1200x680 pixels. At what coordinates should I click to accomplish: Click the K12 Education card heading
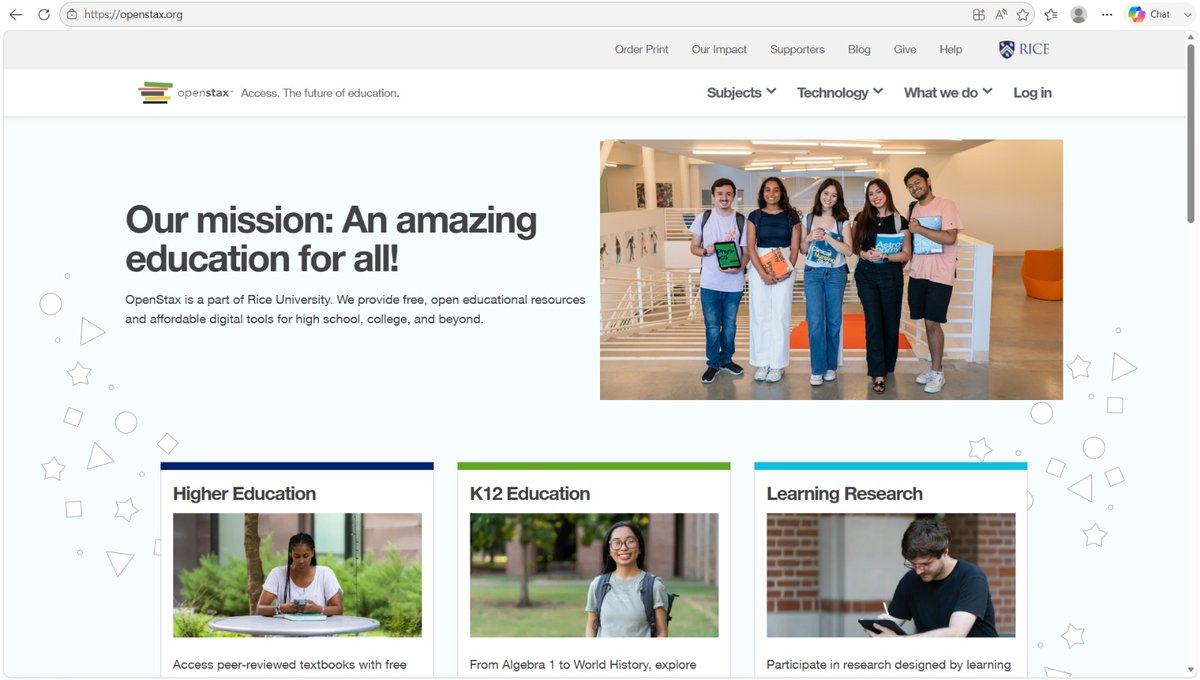click(x=530, y=493)
